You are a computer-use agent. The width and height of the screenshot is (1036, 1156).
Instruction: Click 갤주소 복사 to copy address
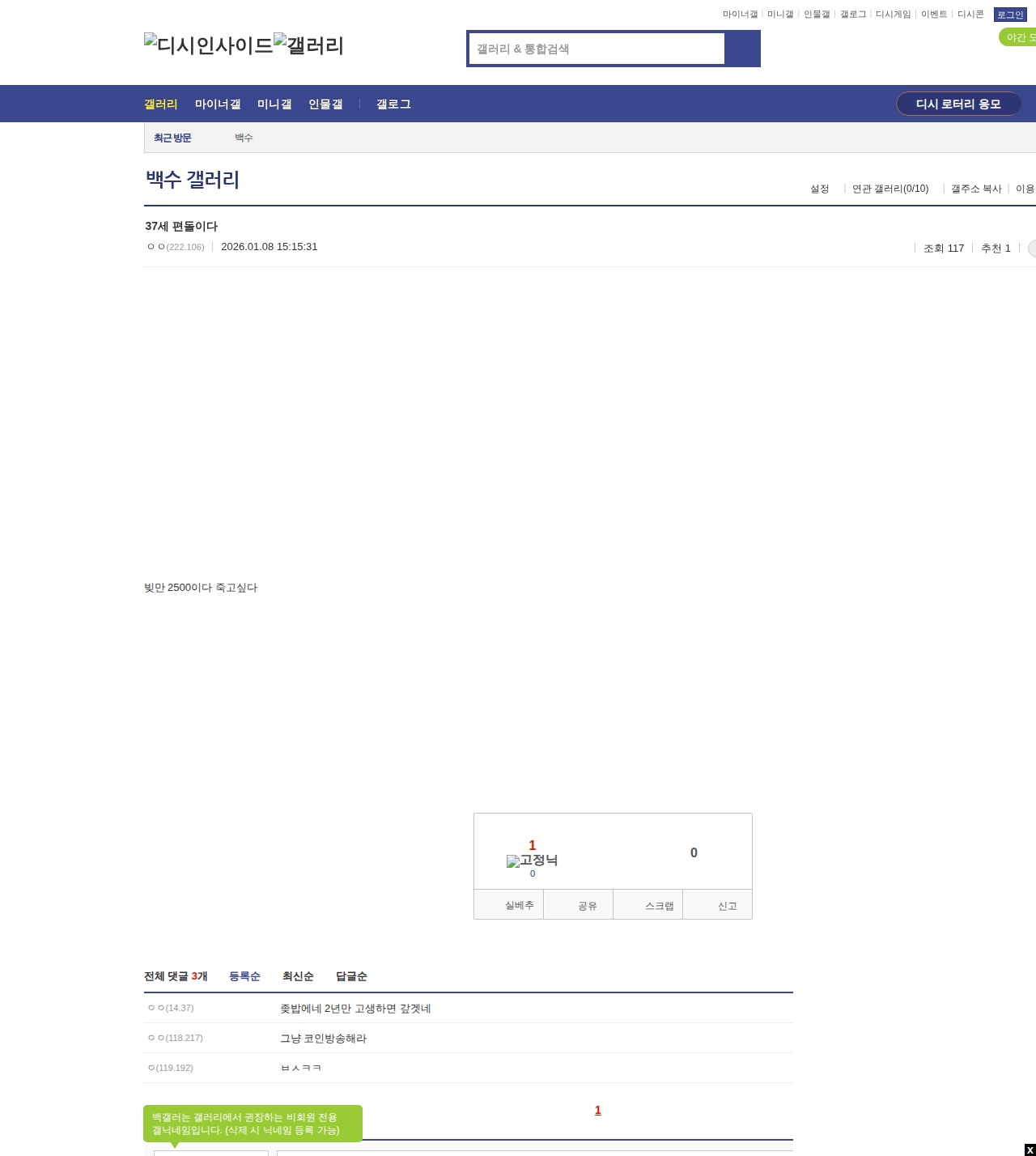tap(976, 189)
